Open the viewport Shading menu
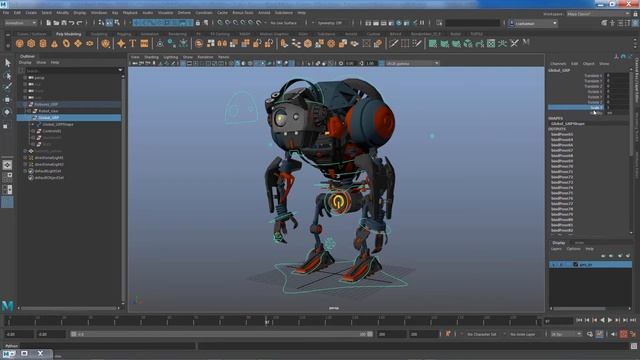Image resolution: width=640 pixels, height=360 pixels. pyautogui.click(x=151, y=57)
